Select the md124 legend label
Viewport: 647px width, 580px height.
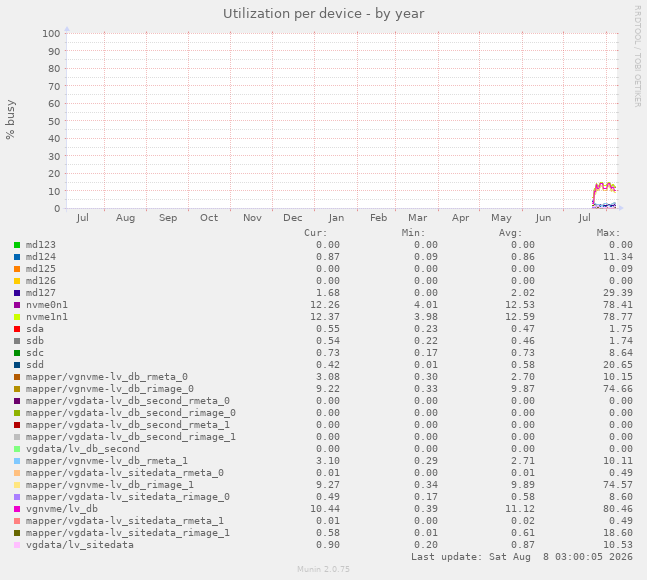(x=40, y=257)
